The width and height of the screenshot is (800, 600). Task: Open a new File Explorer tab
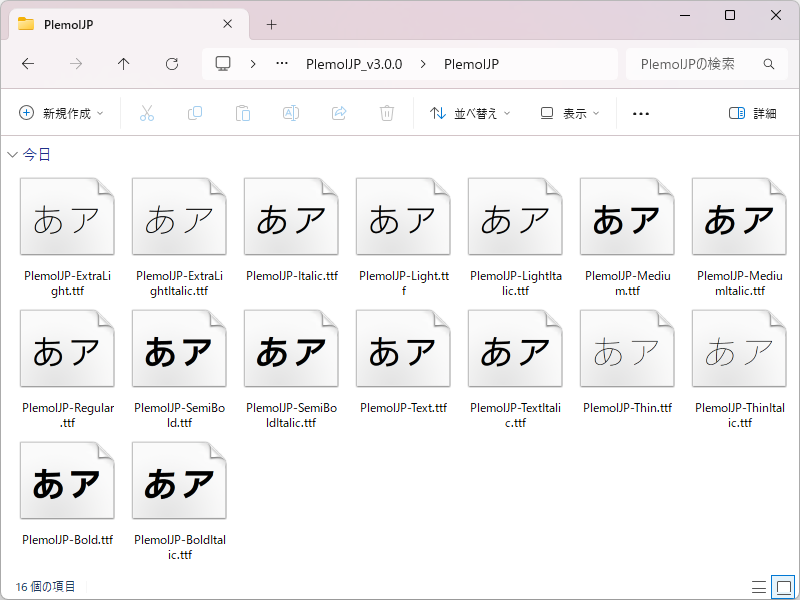[271, 24]
